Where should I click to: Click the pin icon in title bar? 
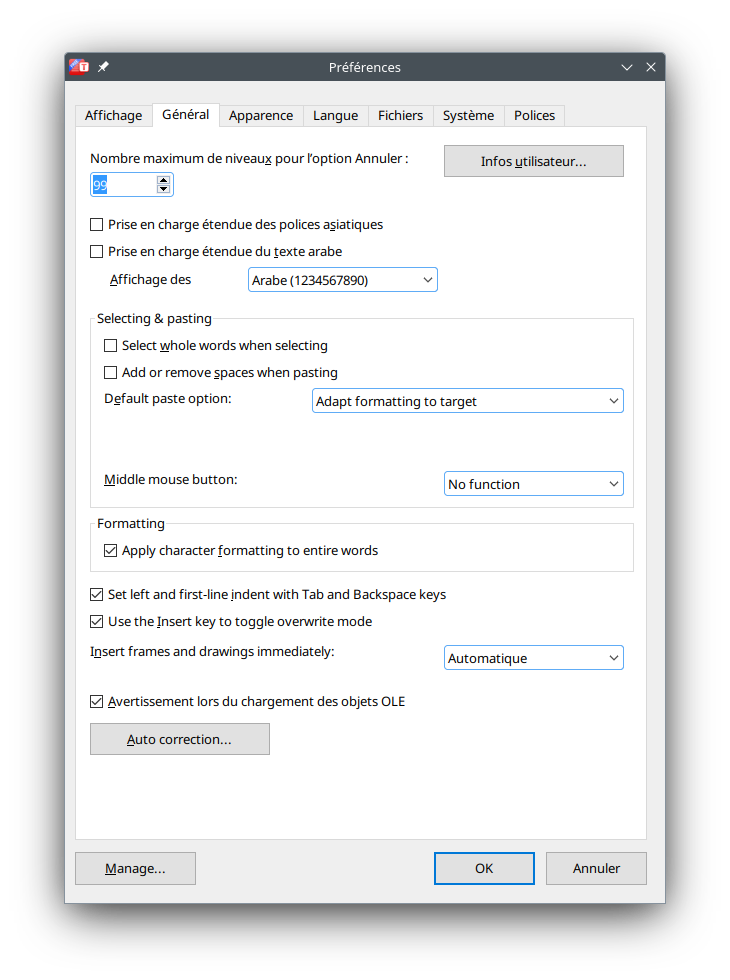pos(103,67)
